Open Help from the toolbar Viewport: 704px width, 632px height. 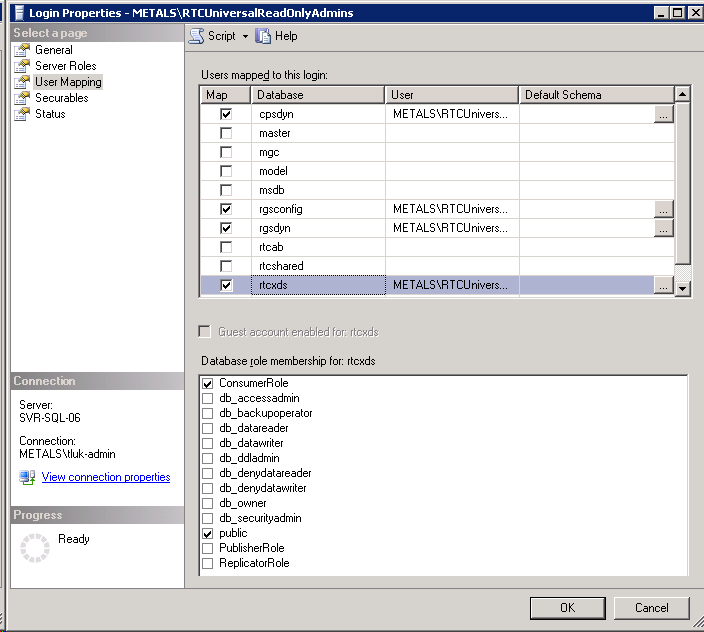pos(264,36)
